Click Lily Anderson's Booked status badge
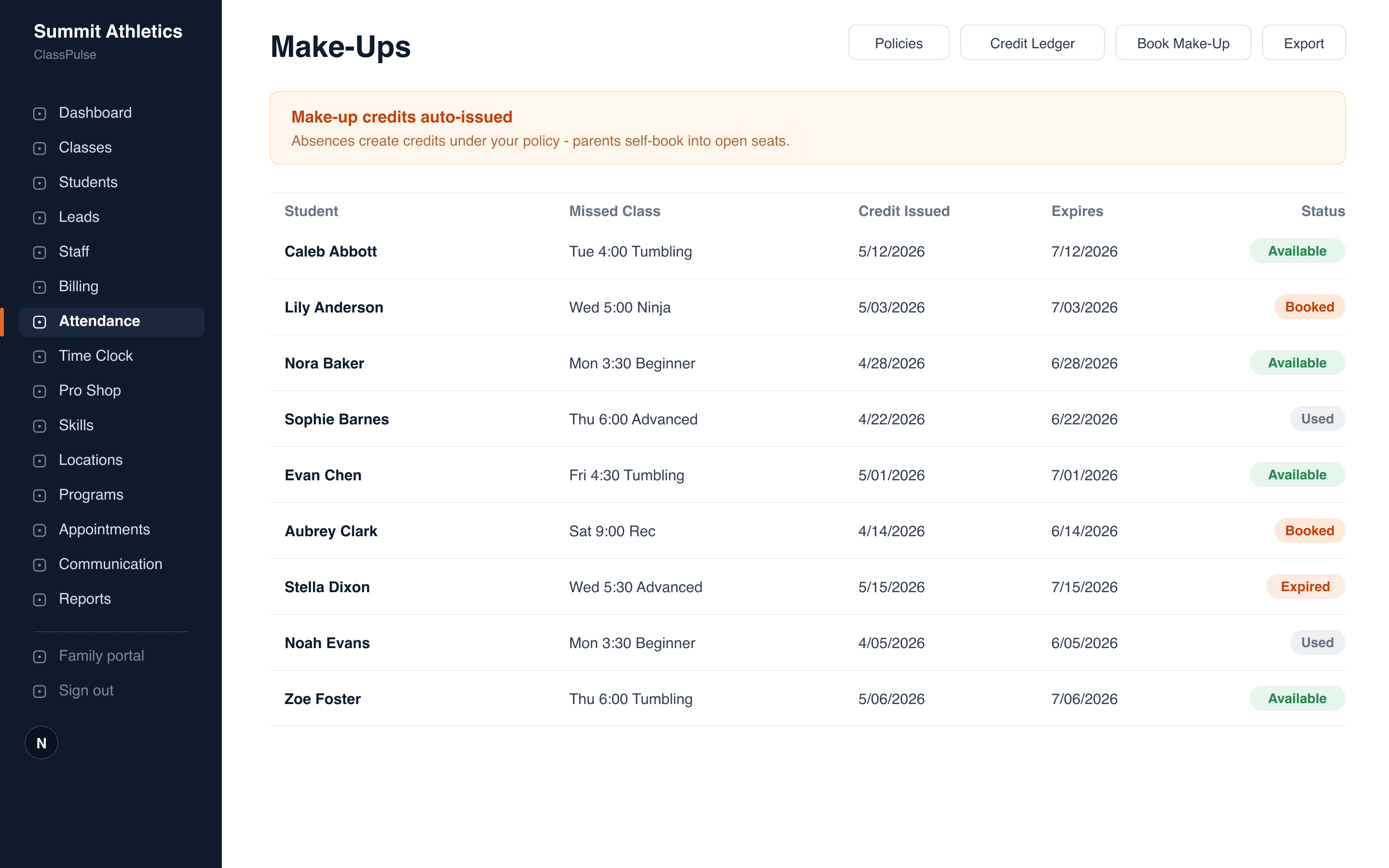Image resolution: width=1389 pixels, height=868 pixels. [x=1309, y=307]
